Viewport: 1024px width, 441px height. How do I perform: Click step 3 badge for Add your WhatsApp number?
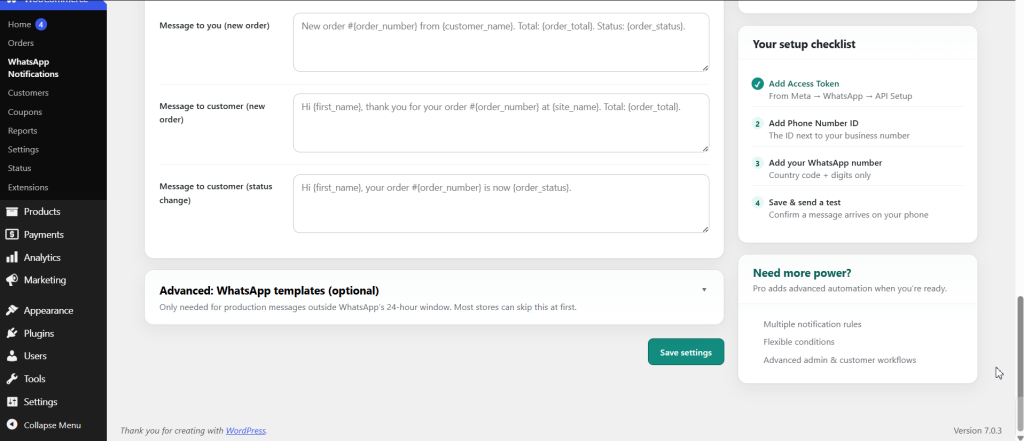pos(758,163)
